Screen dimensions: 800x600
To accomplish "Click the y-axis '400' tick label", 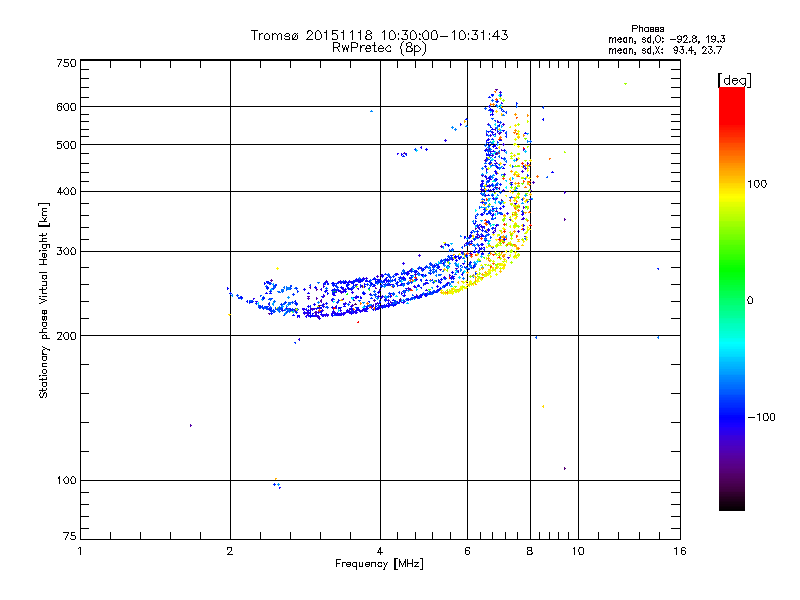I will tap(66, 191).
